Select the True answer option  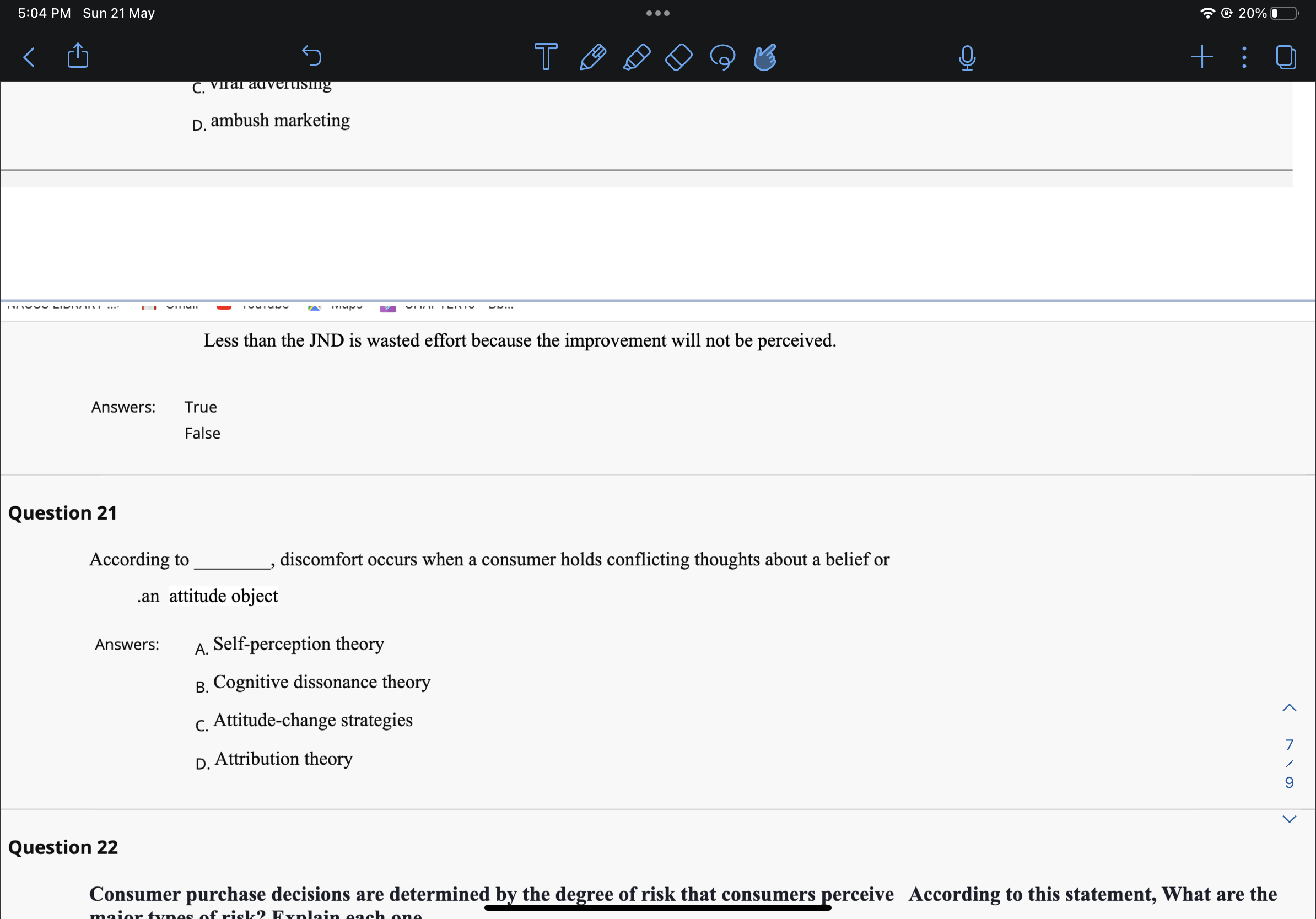200,407
